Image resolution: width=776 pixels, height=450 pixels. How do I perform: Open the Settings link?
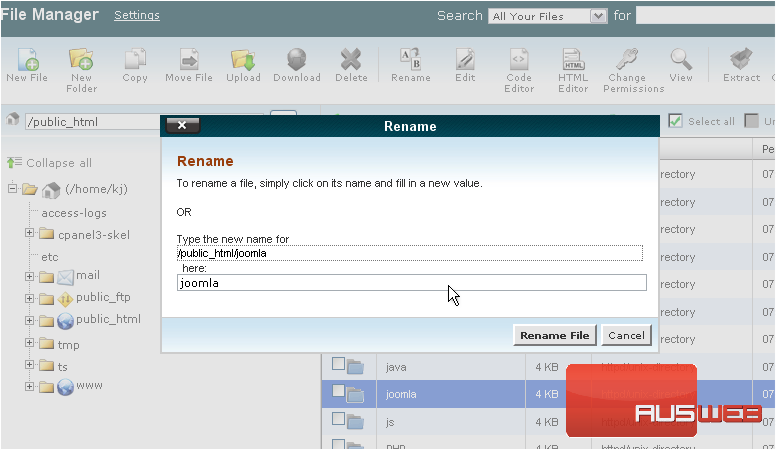coord(137,16)
